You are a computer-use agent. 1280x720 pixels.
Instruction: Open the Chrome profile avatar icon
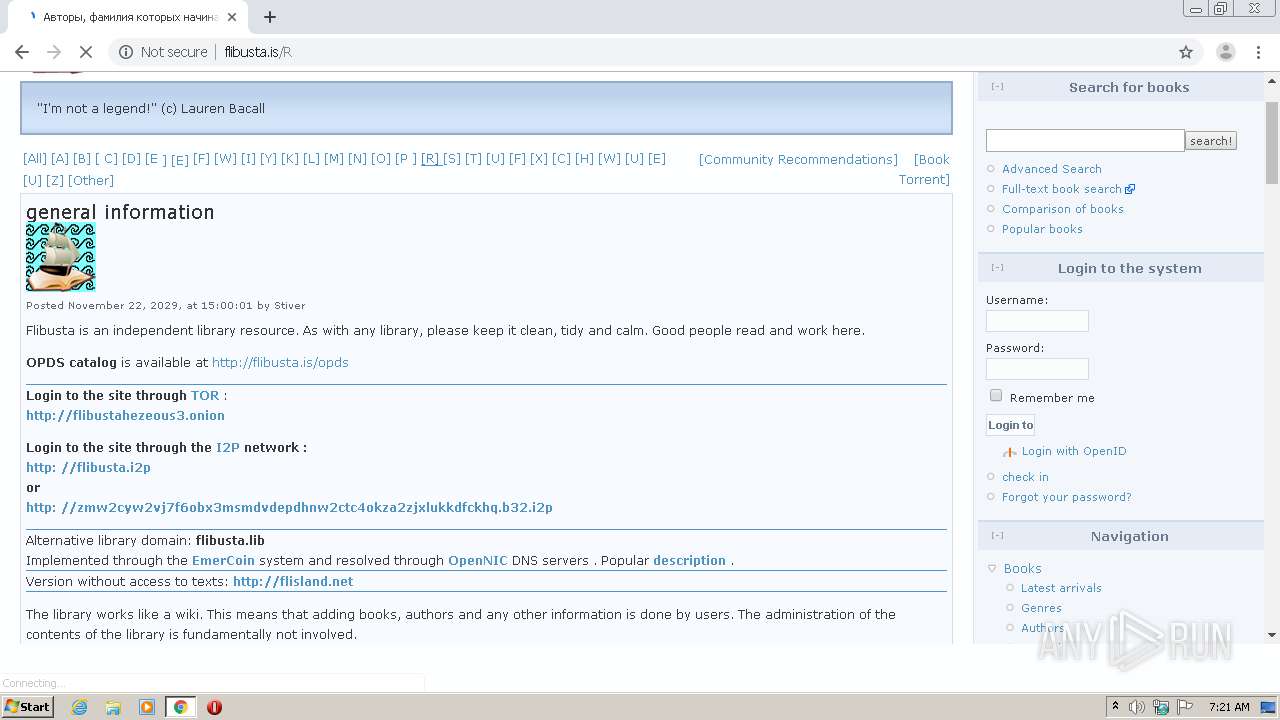[1225, 52]
